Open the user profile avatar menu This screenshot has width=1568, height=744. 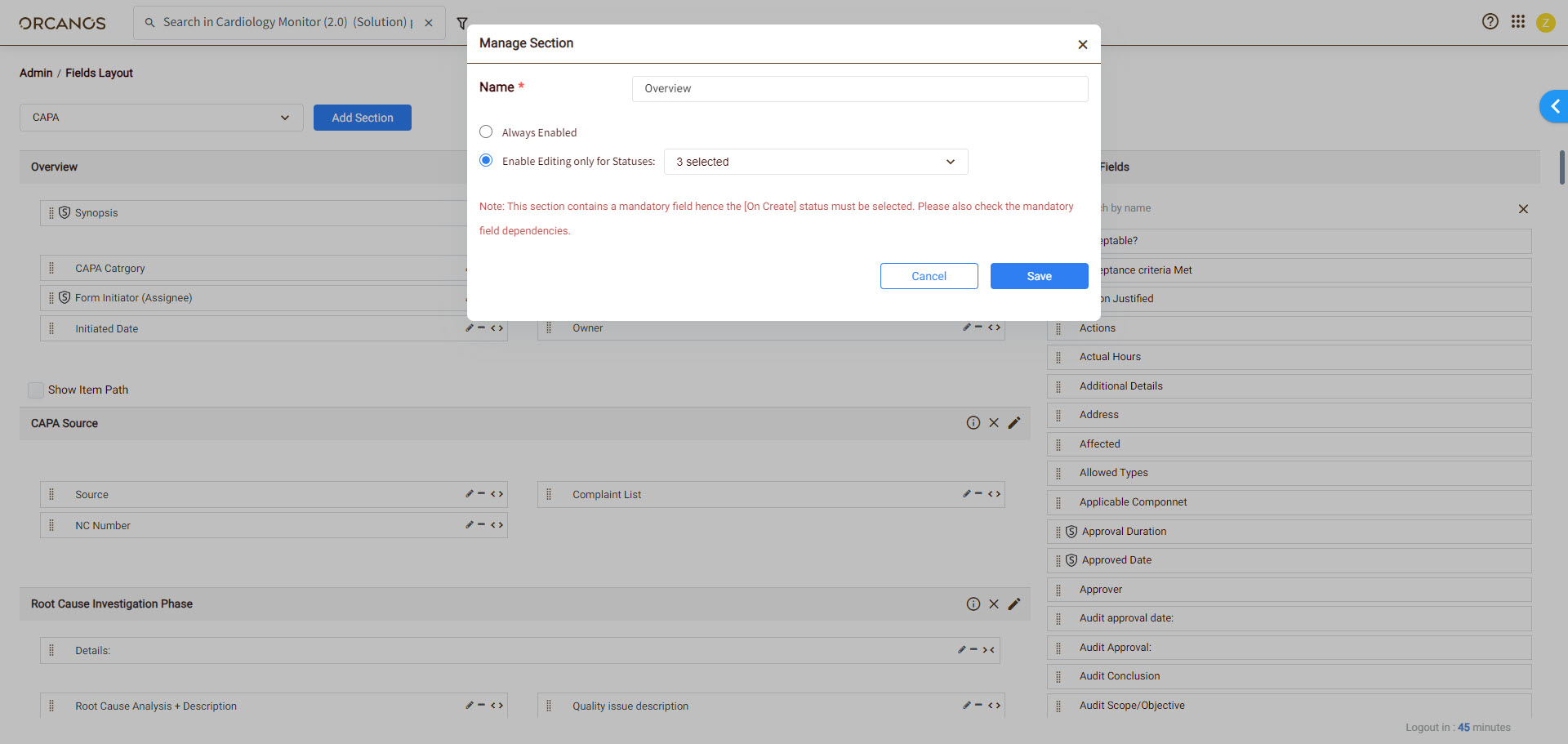click(x=1545, y=23)
